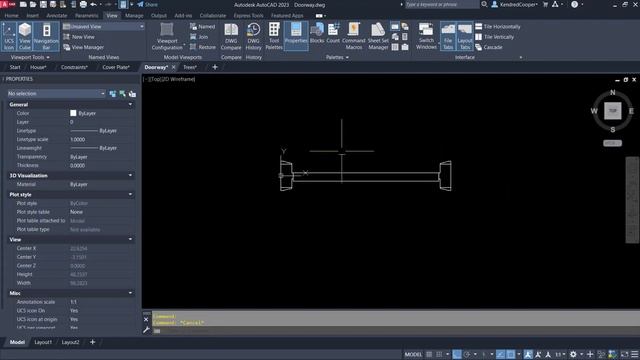640x360 pixels.
Task: Open the KendredCooper account menu
Action: (x=515, y=4)
